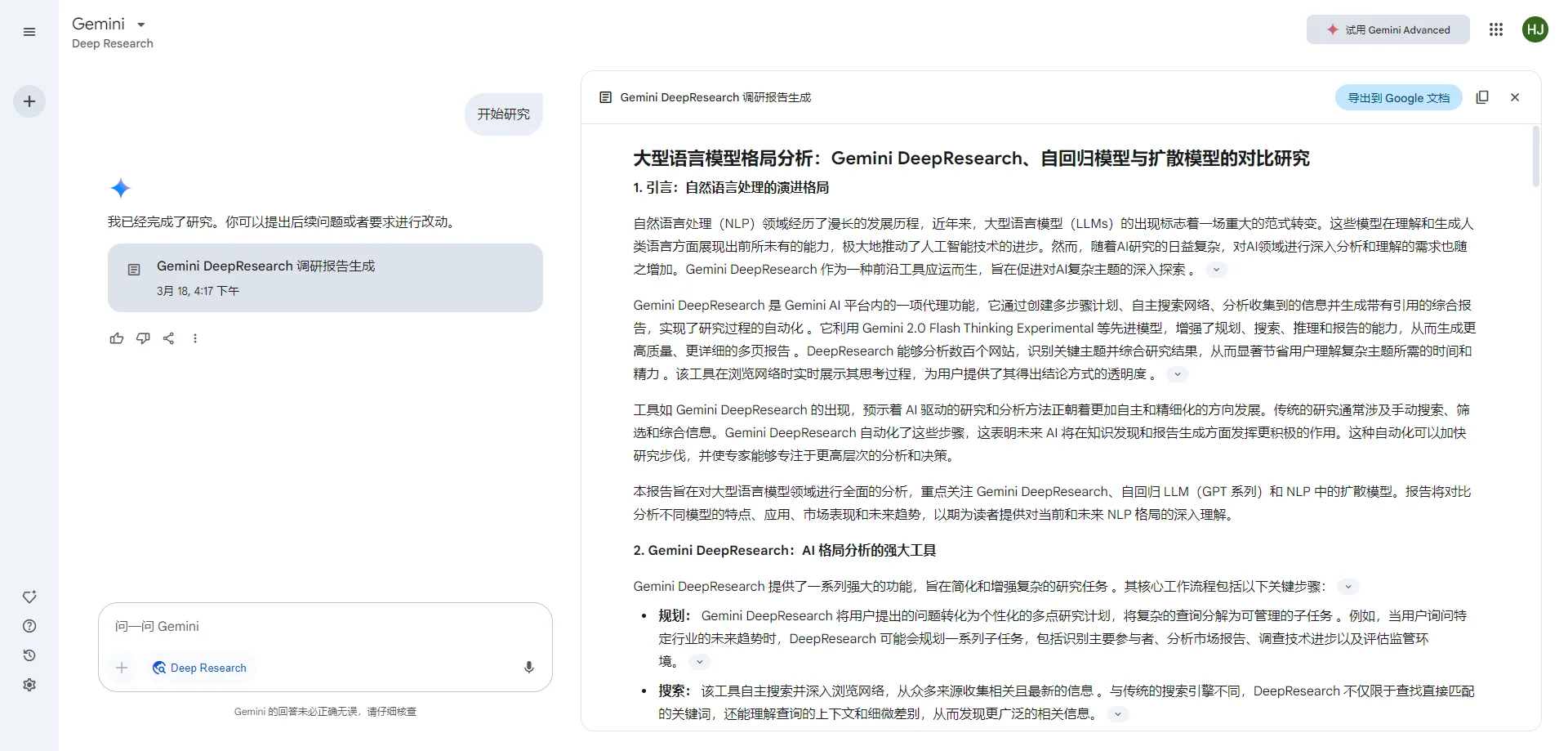Click the bold 规划 bullet label

pyautogui.click(x=675, y=616)
